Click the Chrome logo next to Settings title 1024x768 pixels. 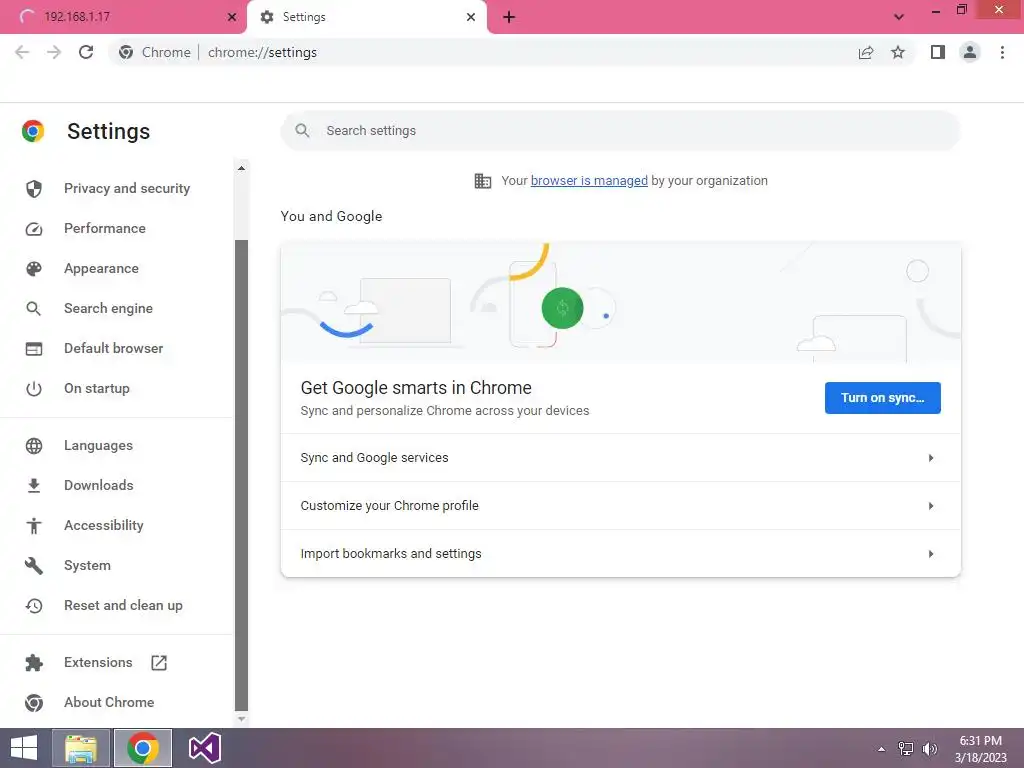coord(33,131)
